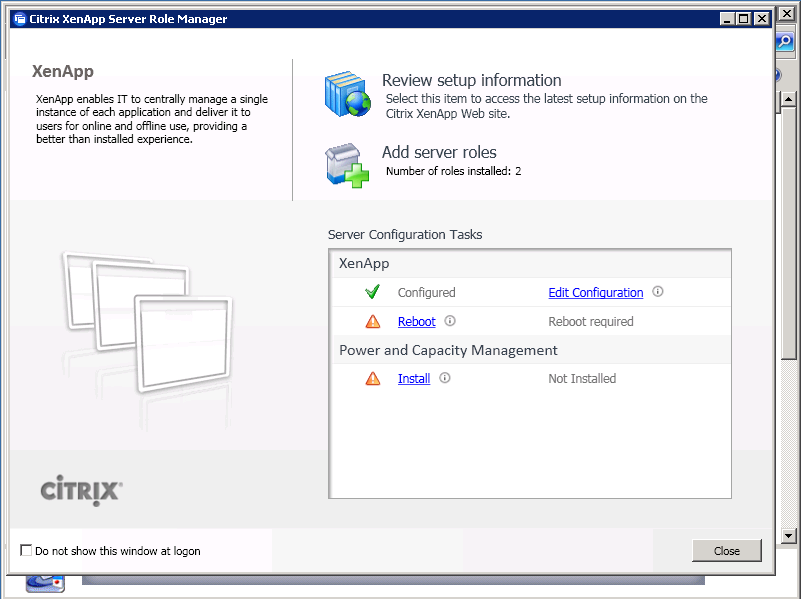Click the warning triangle beside Reboot
Viewport: 801px width, 599px height.
373,321
